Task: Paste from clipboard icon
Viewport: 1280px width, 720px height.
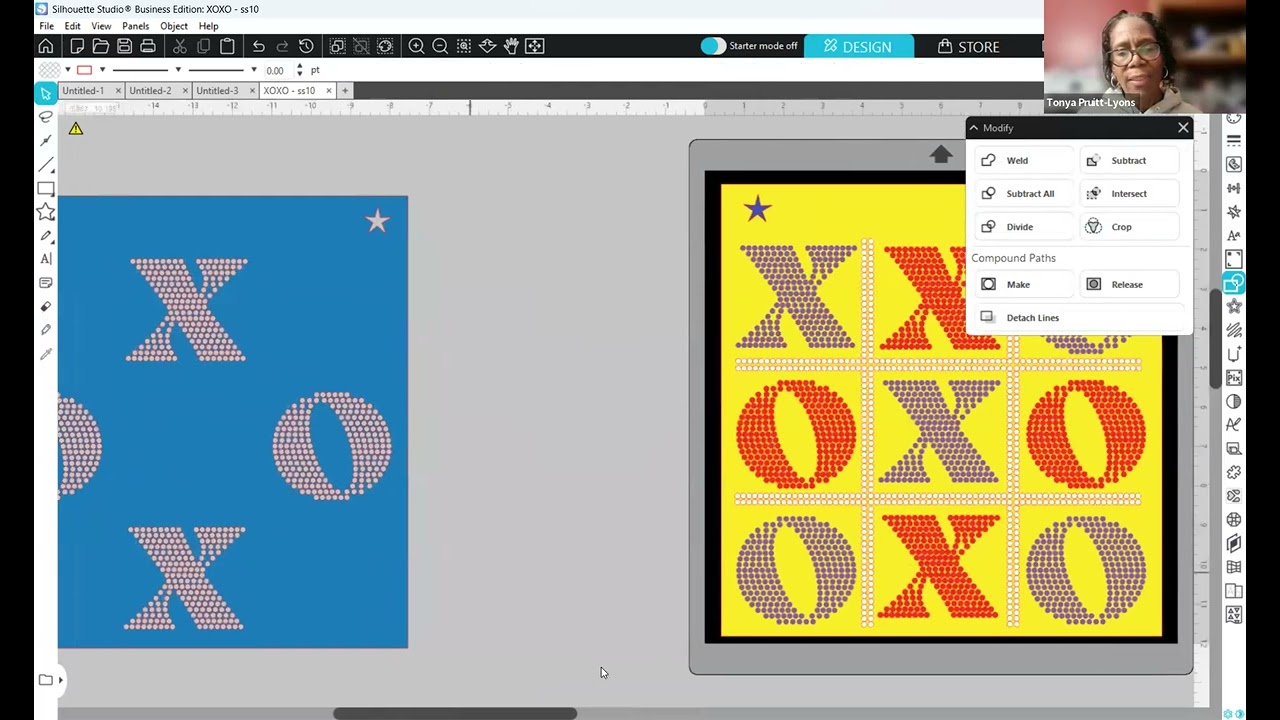Action: (227, 46)
